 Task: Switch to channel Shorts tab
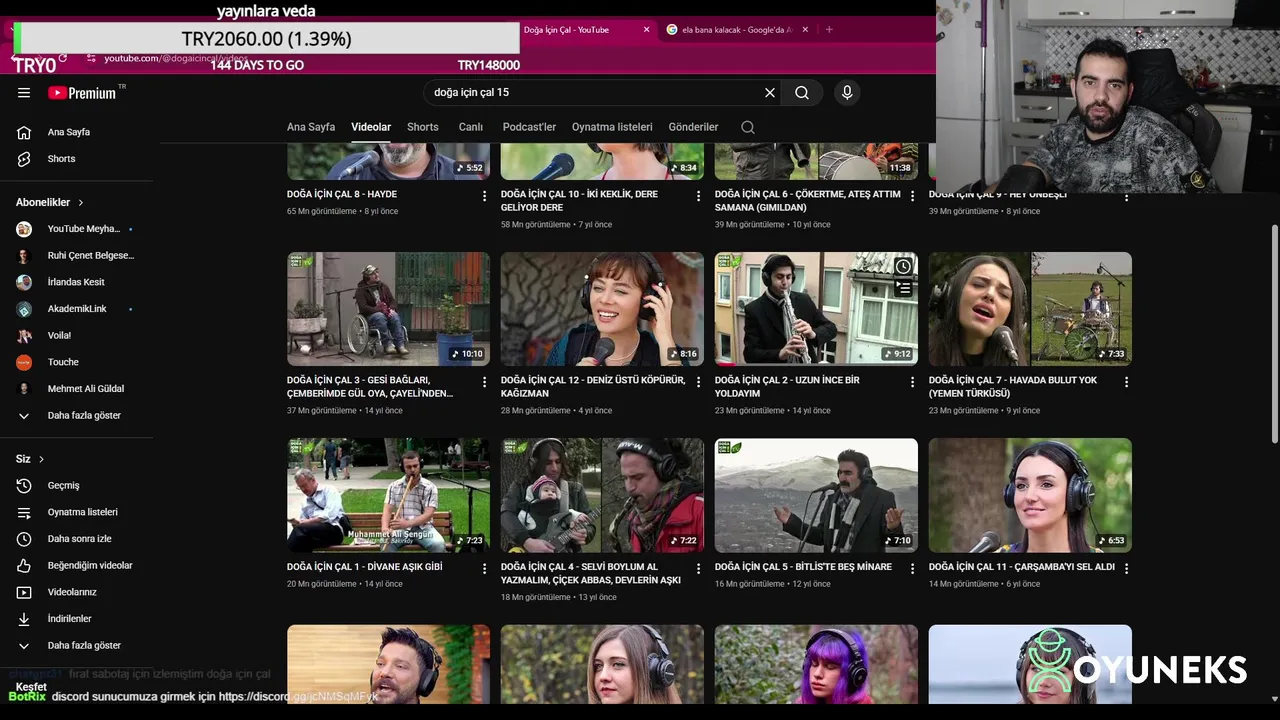tap(423, 127)
